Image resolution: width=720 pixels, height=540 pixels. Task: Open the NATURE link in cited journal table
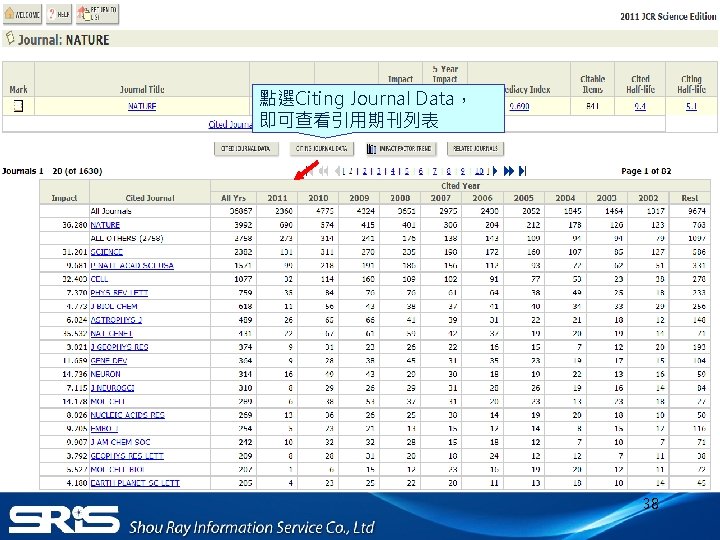tap(105, 225)
